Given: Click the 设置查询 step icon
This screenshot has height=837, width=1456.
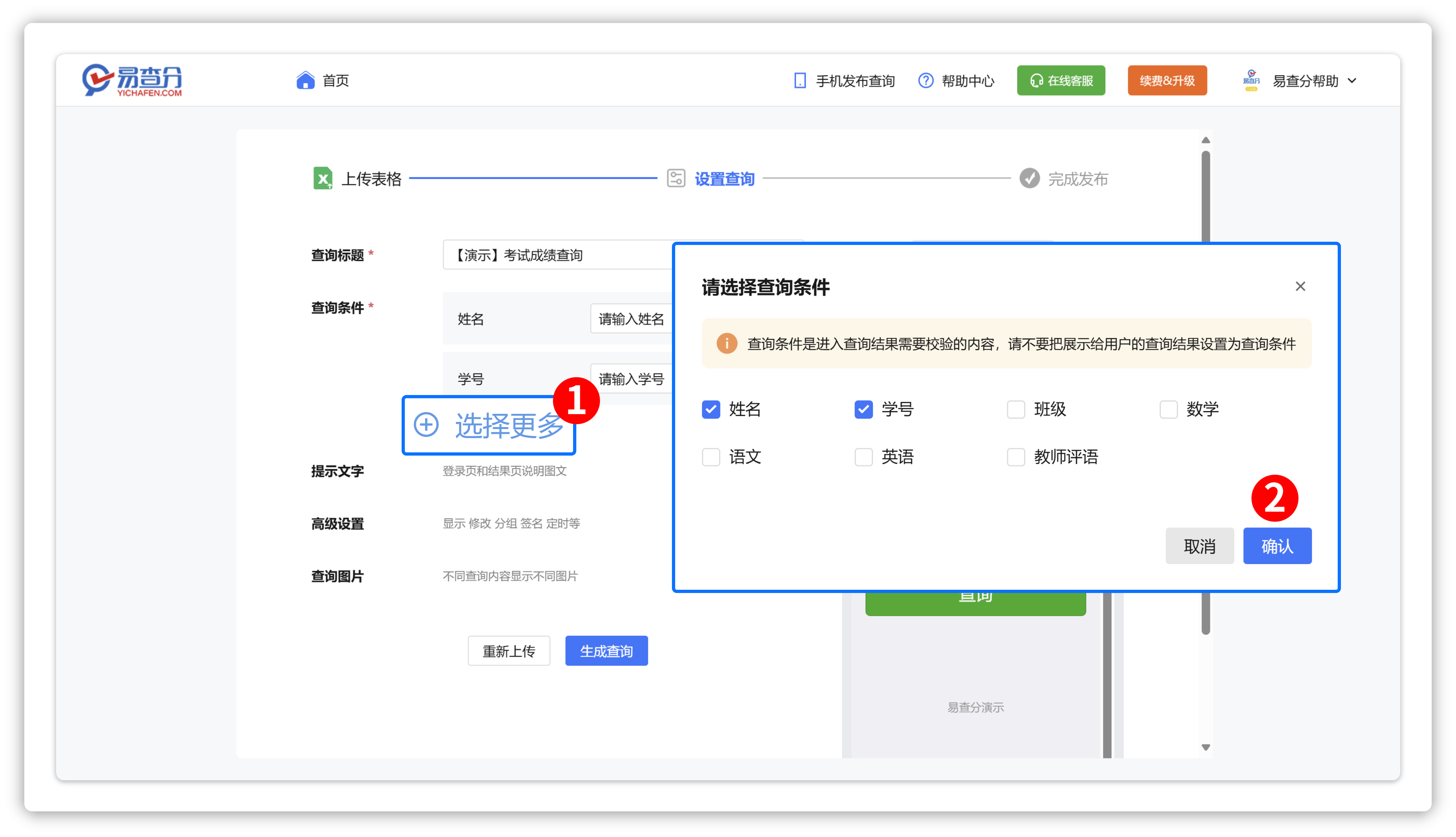Looking at the screenshot, I should [x=676, y=178].
